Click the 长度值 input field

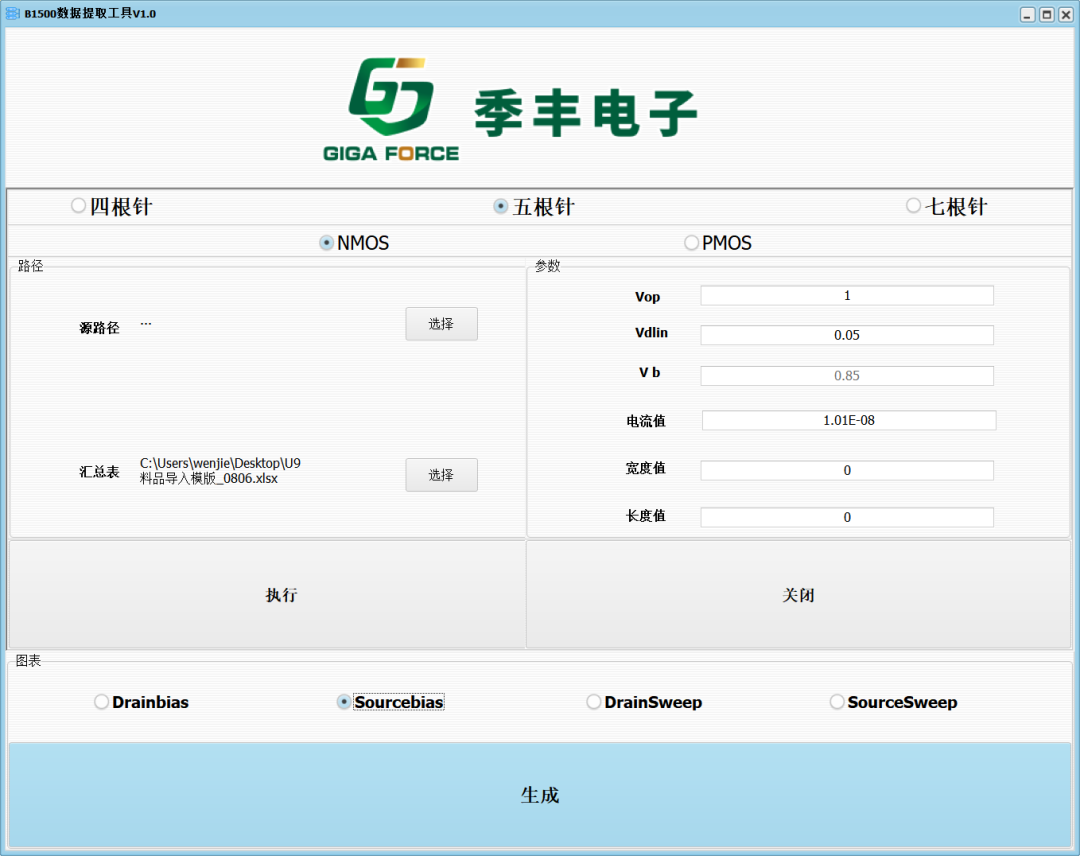tap(847, 517)
